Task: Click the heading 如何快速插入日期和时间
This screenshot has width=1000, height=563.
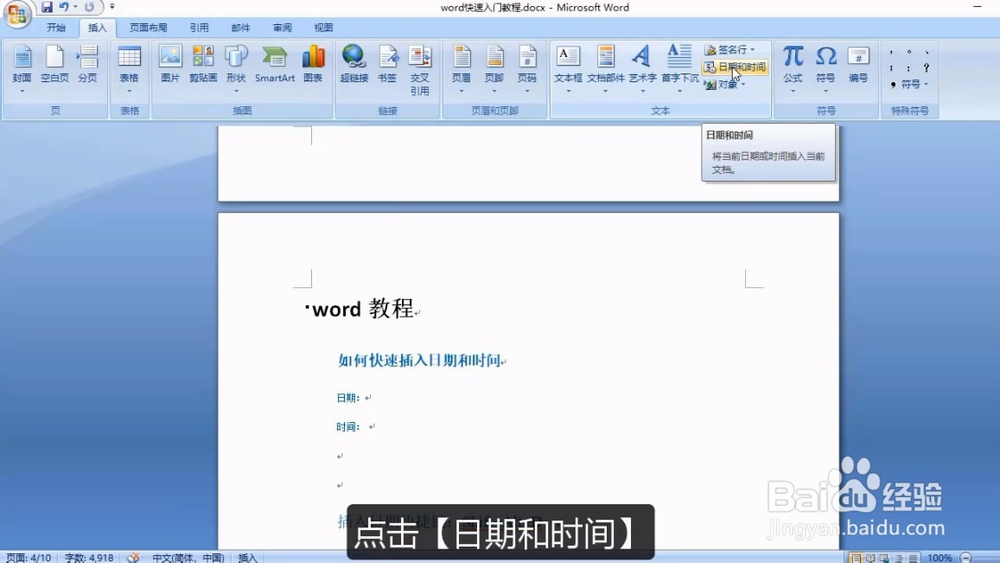Action: (x=419, y=360)
